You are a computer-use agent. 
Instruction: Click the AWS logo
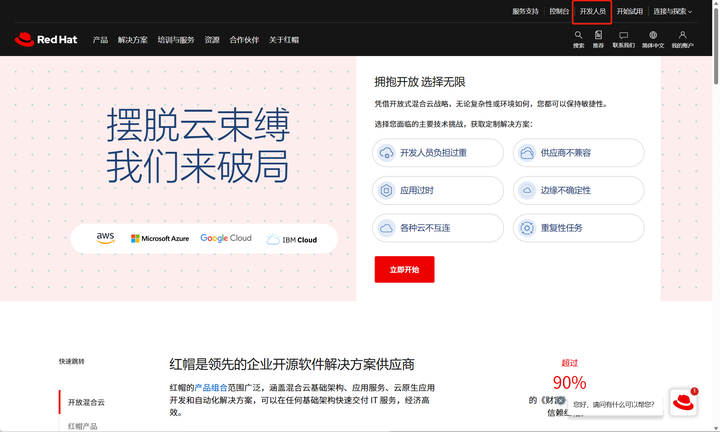coord(106,237)
